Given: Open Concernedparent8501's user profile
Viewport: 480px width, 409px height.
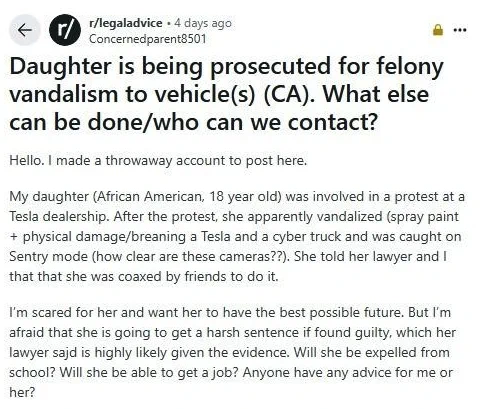Looking at the screenshot, I should [147, 39].
